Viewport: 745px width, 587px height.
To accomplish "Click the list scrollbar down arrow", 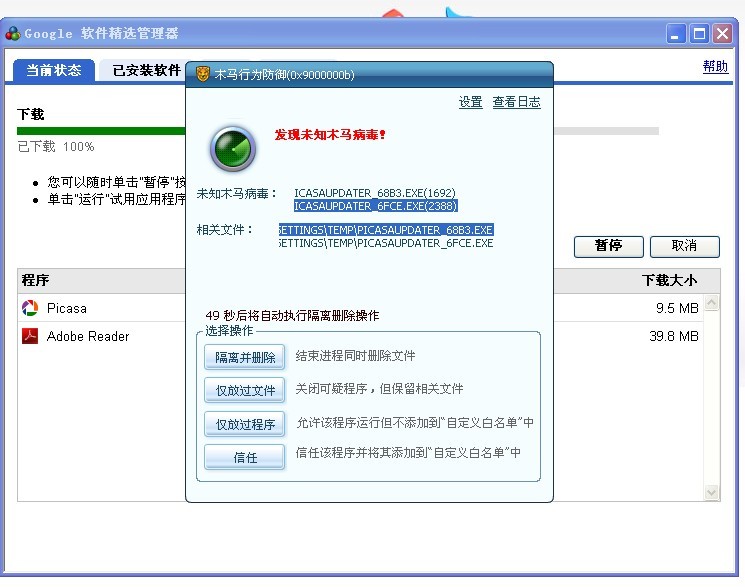I will pyautogui.click(x=711, y=492).
